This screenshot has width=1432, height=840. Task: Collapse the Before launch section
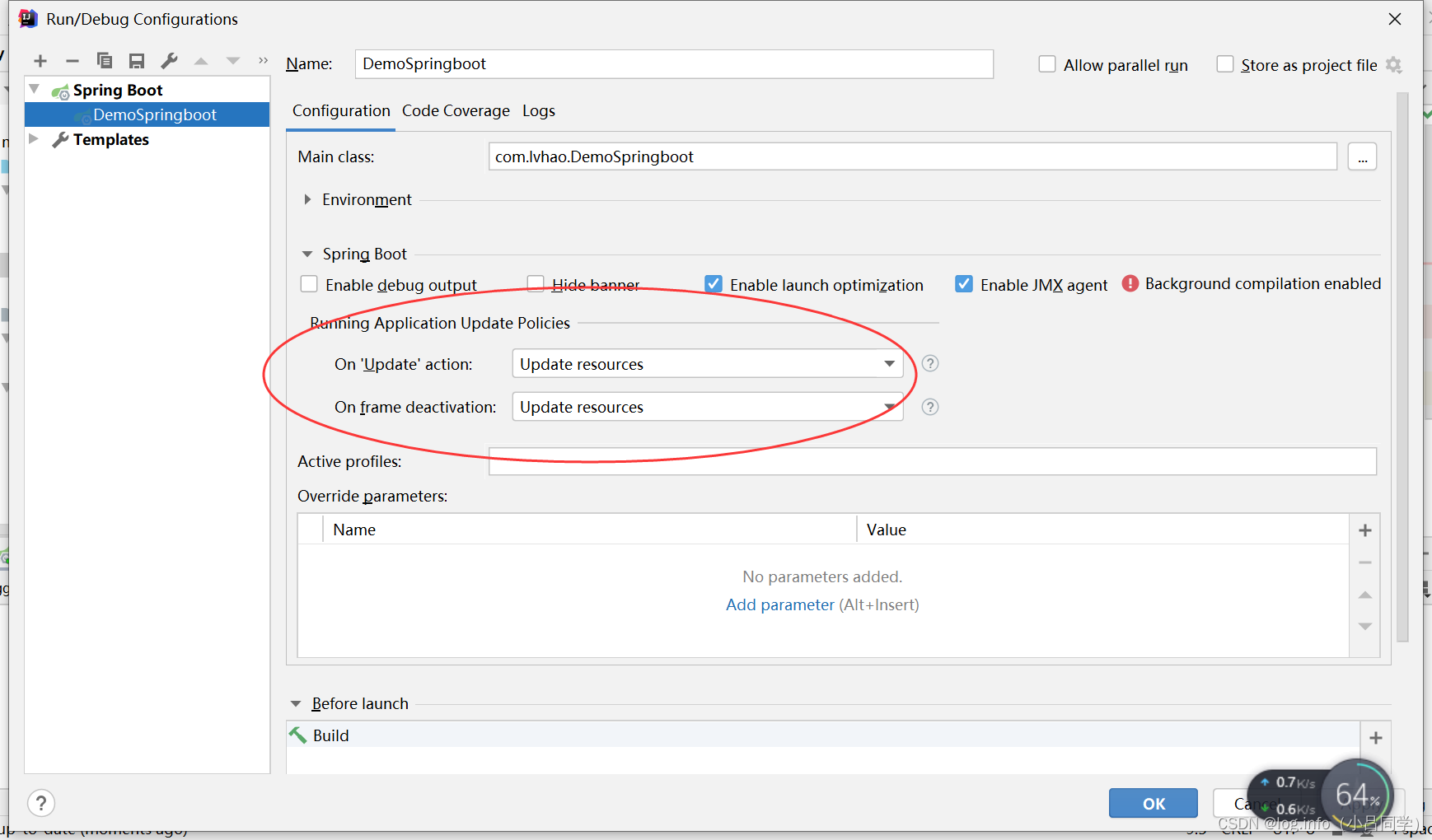coord(296,704)
